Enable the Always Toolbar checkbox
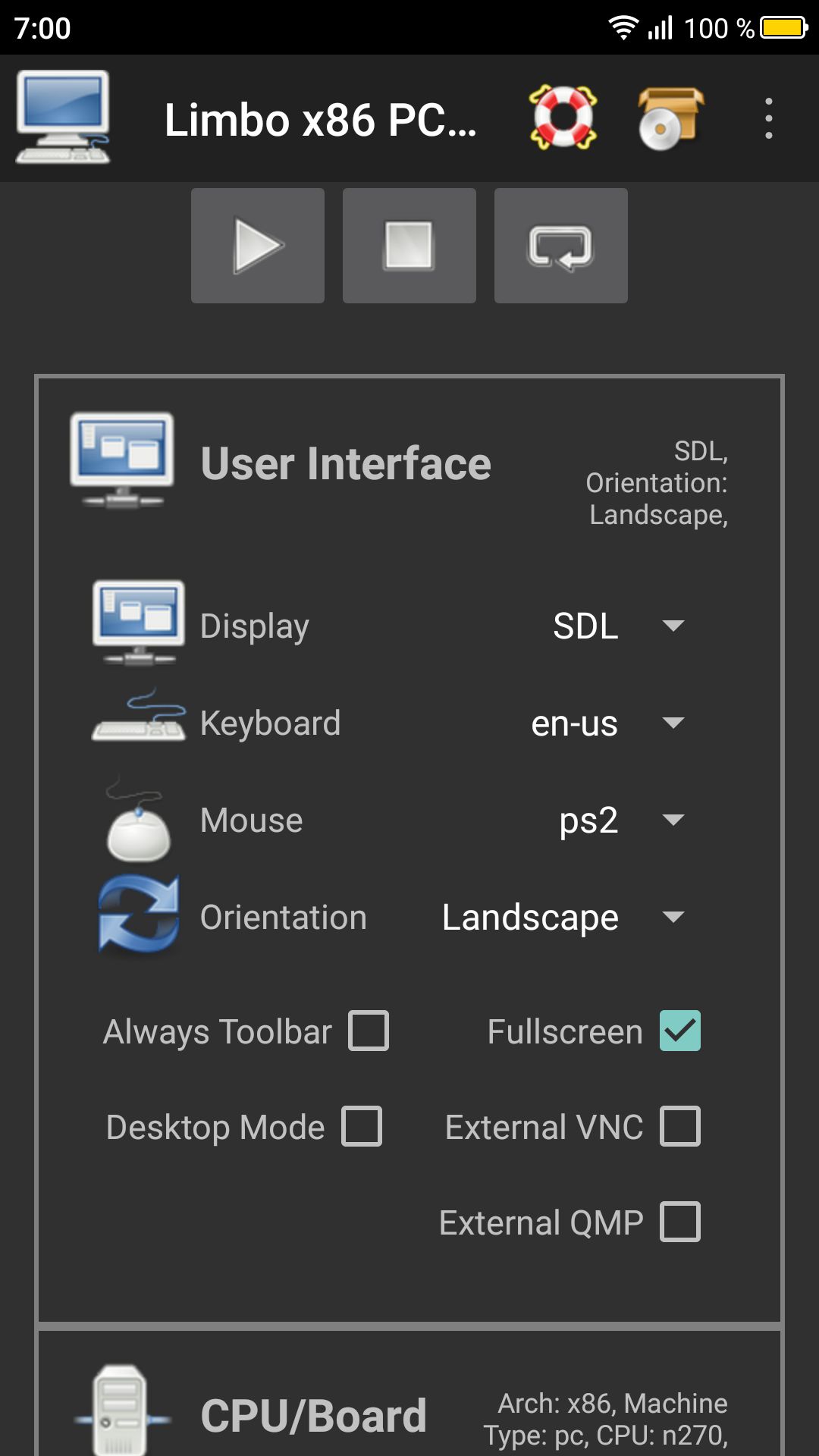The width and height of the screenshot is (819, 1456). (369, 1031)
